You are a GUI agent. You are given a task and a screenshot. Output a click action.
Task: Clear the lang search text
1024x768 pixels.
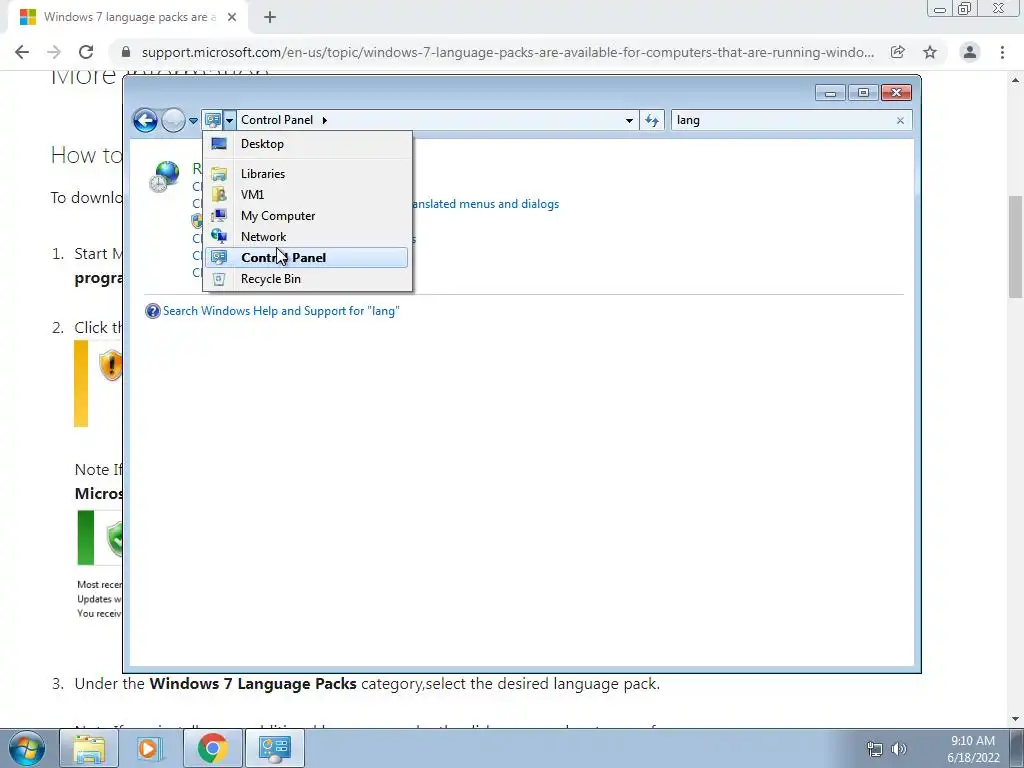point(901,120)
